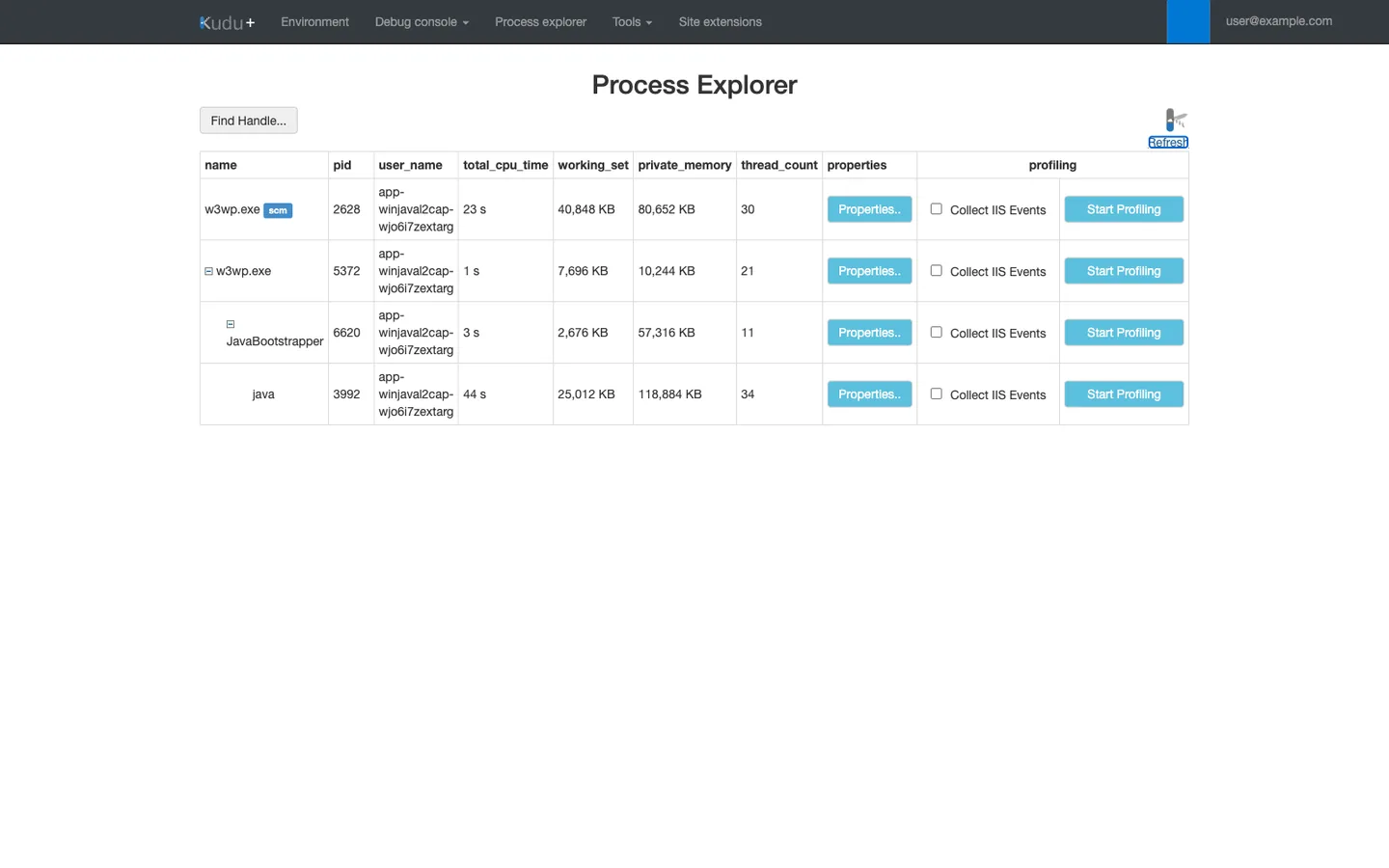Click the Process Explorer page heading

tap(694, 85)
